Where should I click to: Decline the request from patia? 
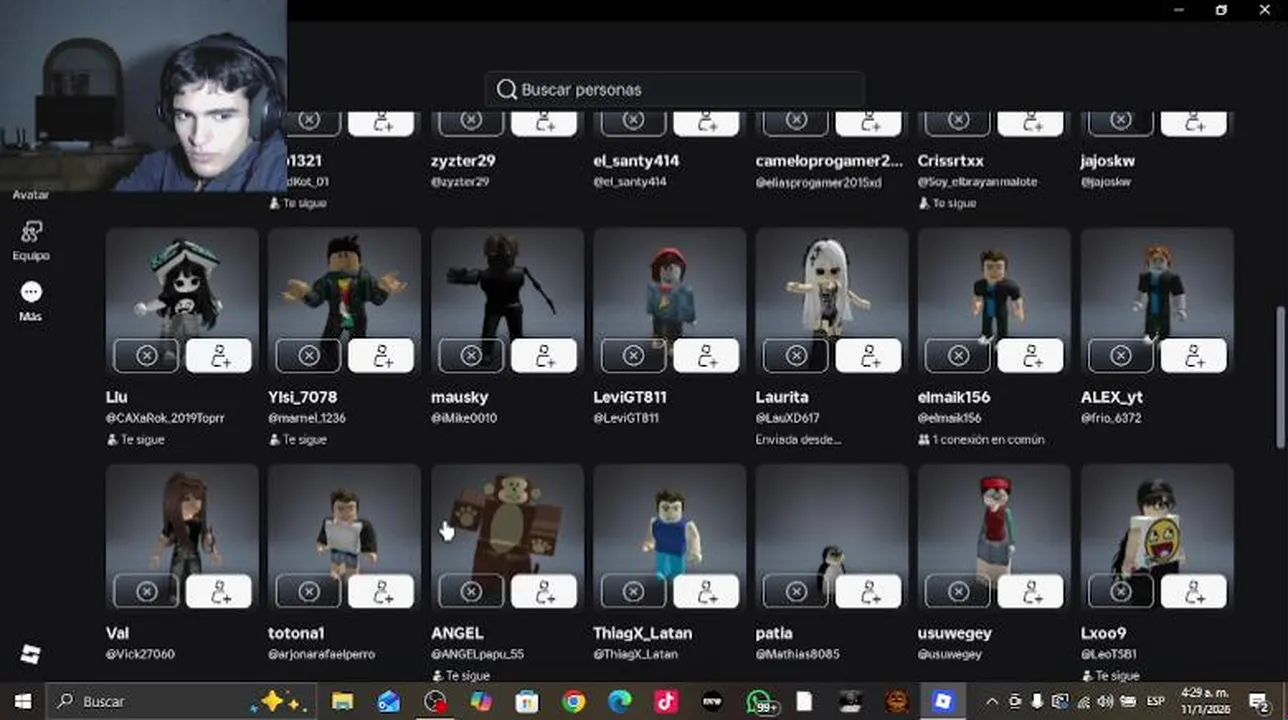point(795,591)
